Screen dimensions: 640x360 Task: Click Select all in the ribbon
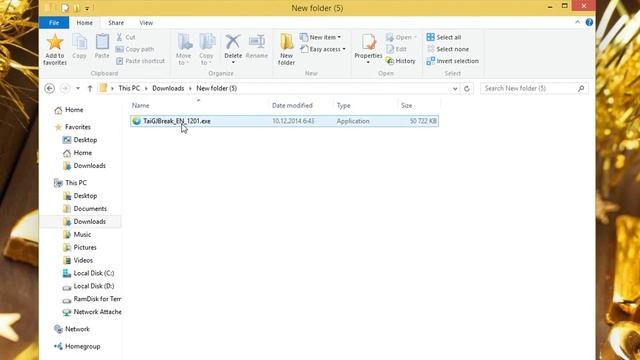[x=444, y=37]
